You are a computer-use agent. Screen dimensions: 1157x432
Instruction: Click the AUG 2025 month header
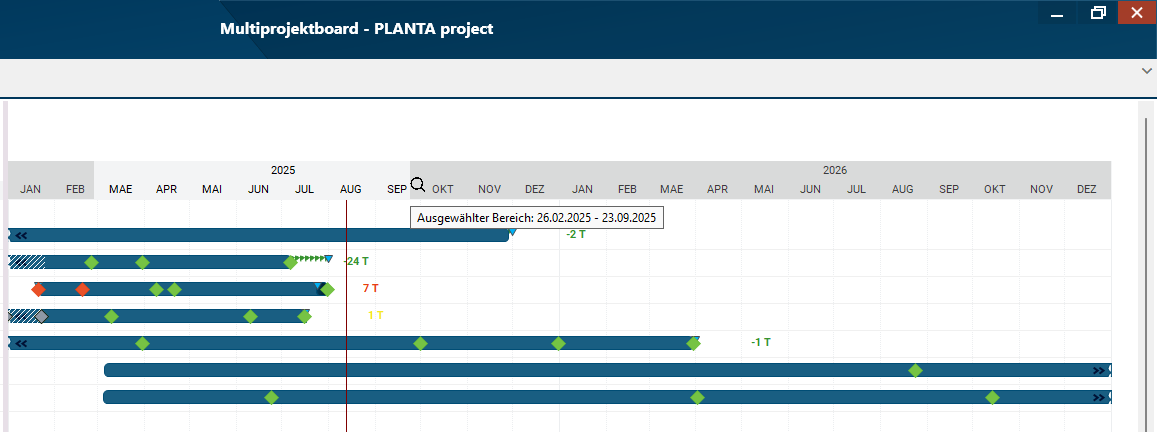coord(351,189)
